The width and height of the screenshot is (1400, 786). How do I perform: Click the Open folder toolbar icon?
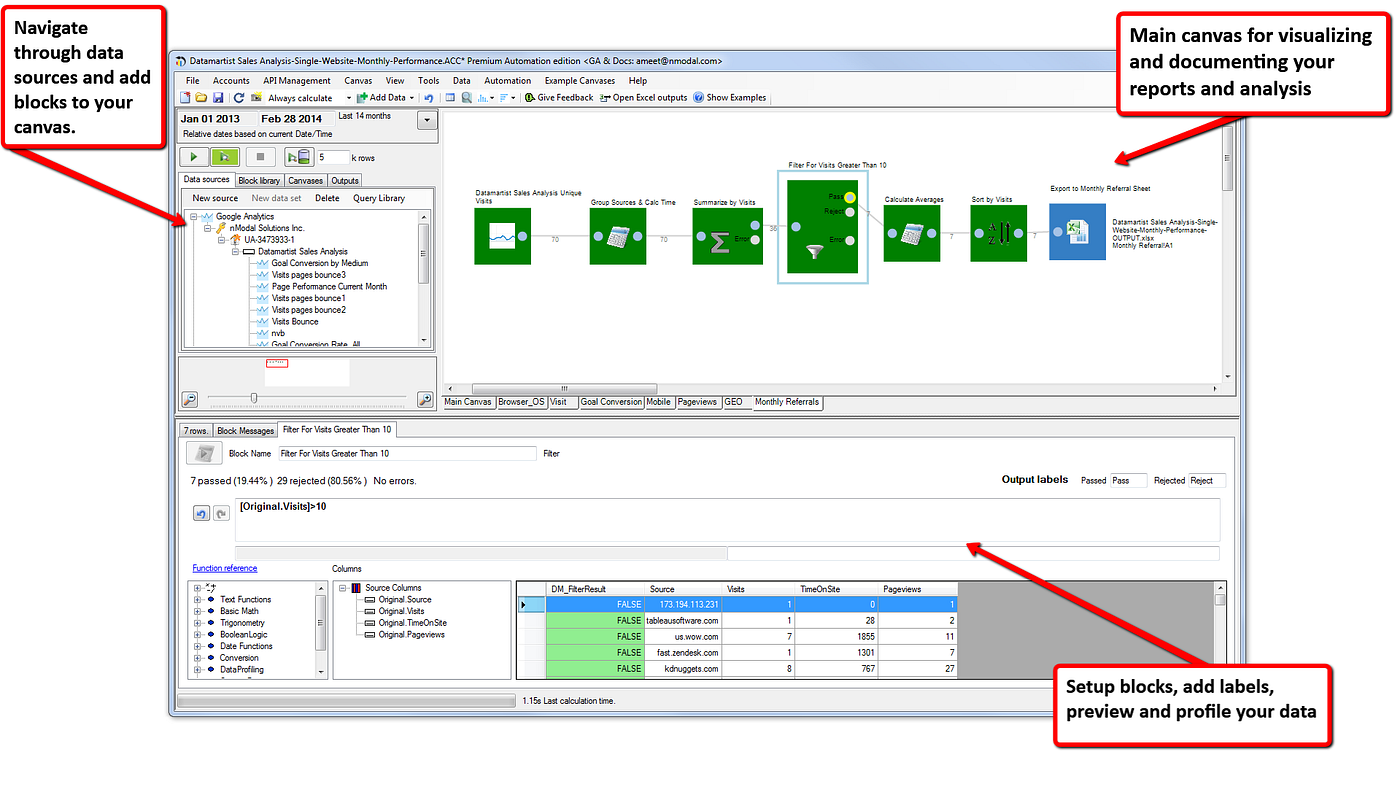pyautogui.click(x=201, y=98)
